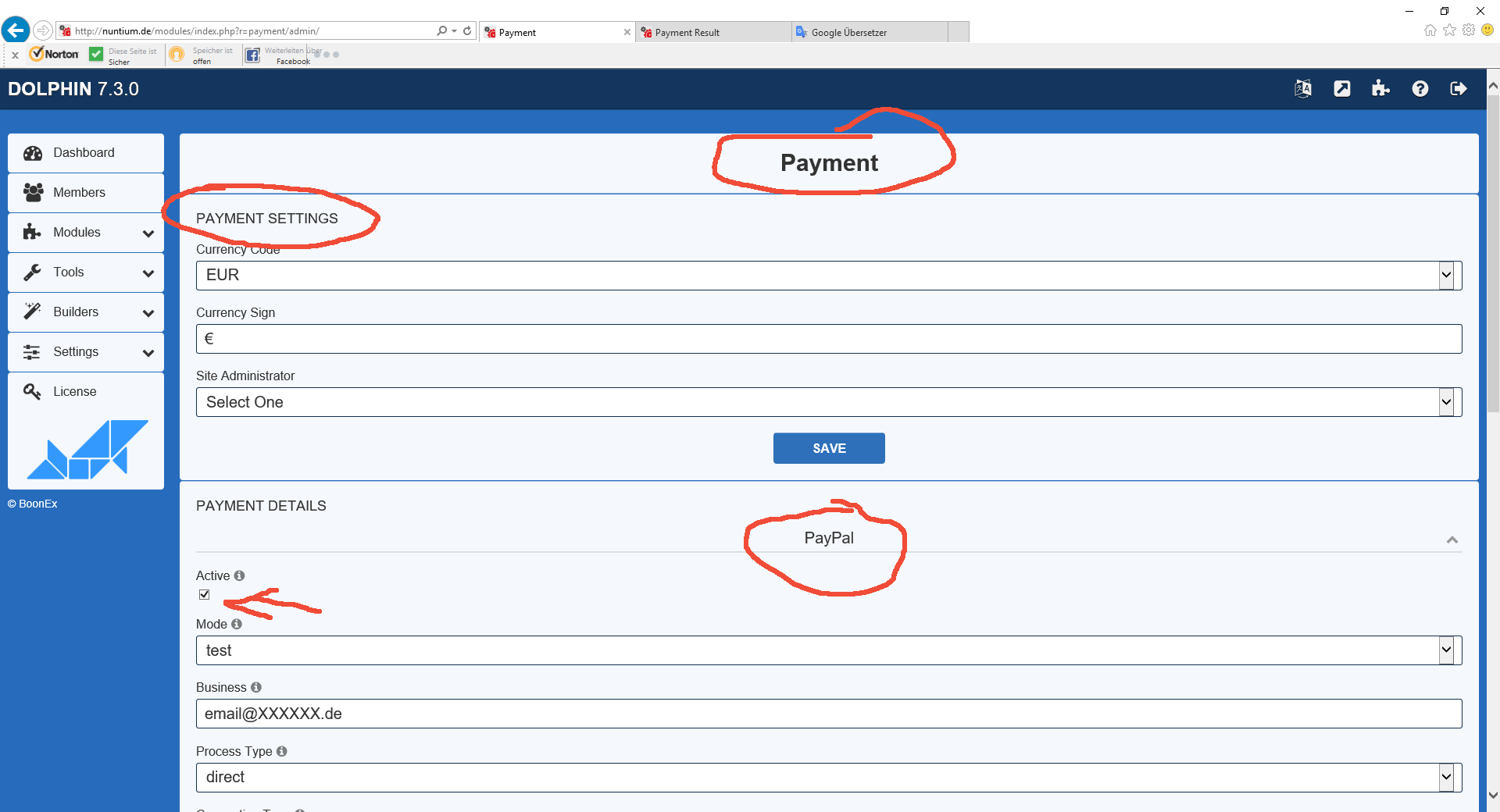Click the PAYMENT DETAILS heading text
This screenshot has height=812, width=1500.
[261, 506]
